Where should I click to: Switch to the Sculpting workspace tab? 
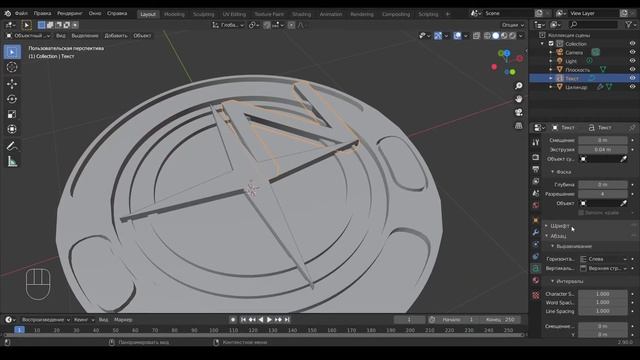(203, 14)
